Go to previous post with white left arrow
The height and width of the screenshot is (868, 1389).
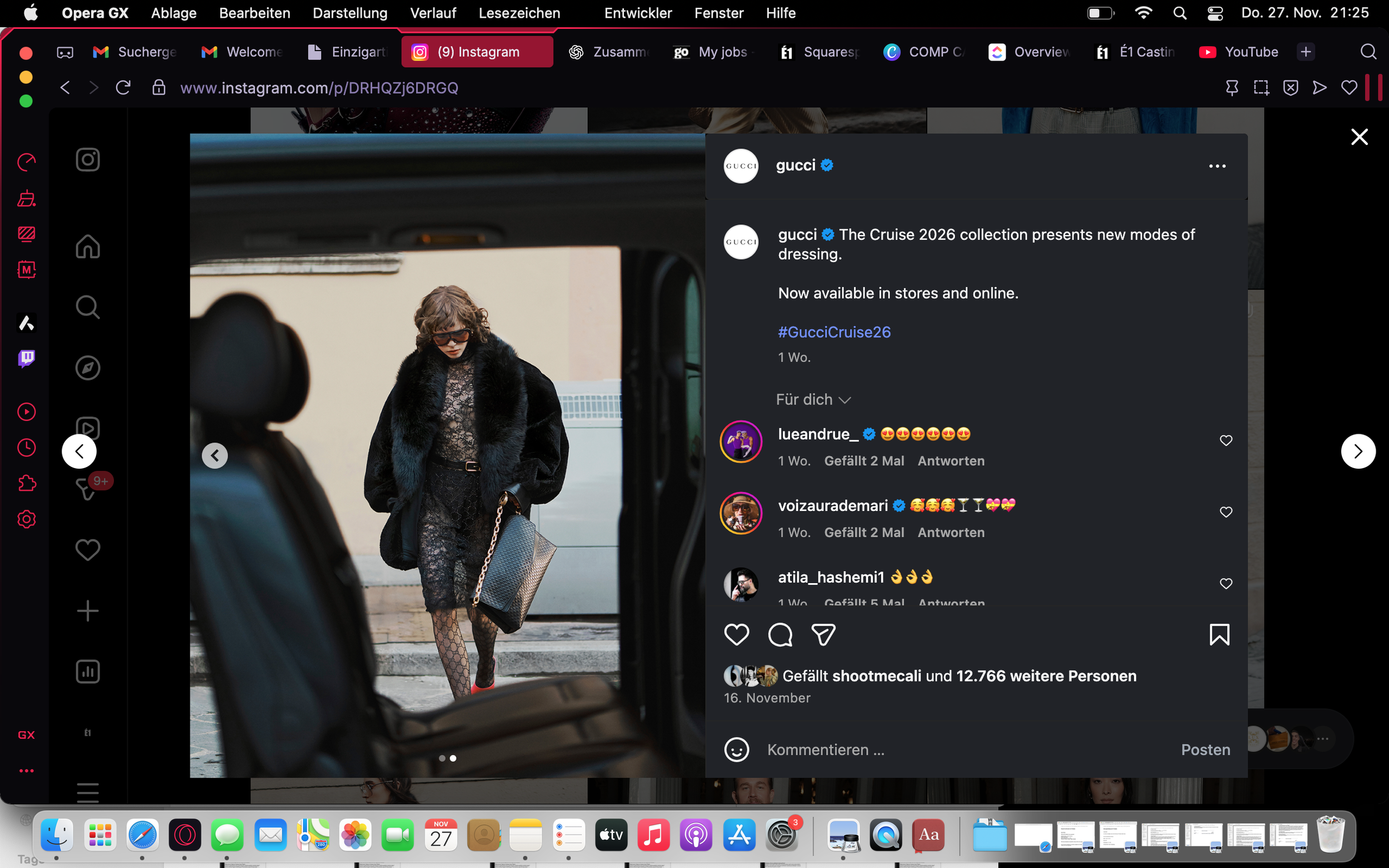[x=79, y=451]
